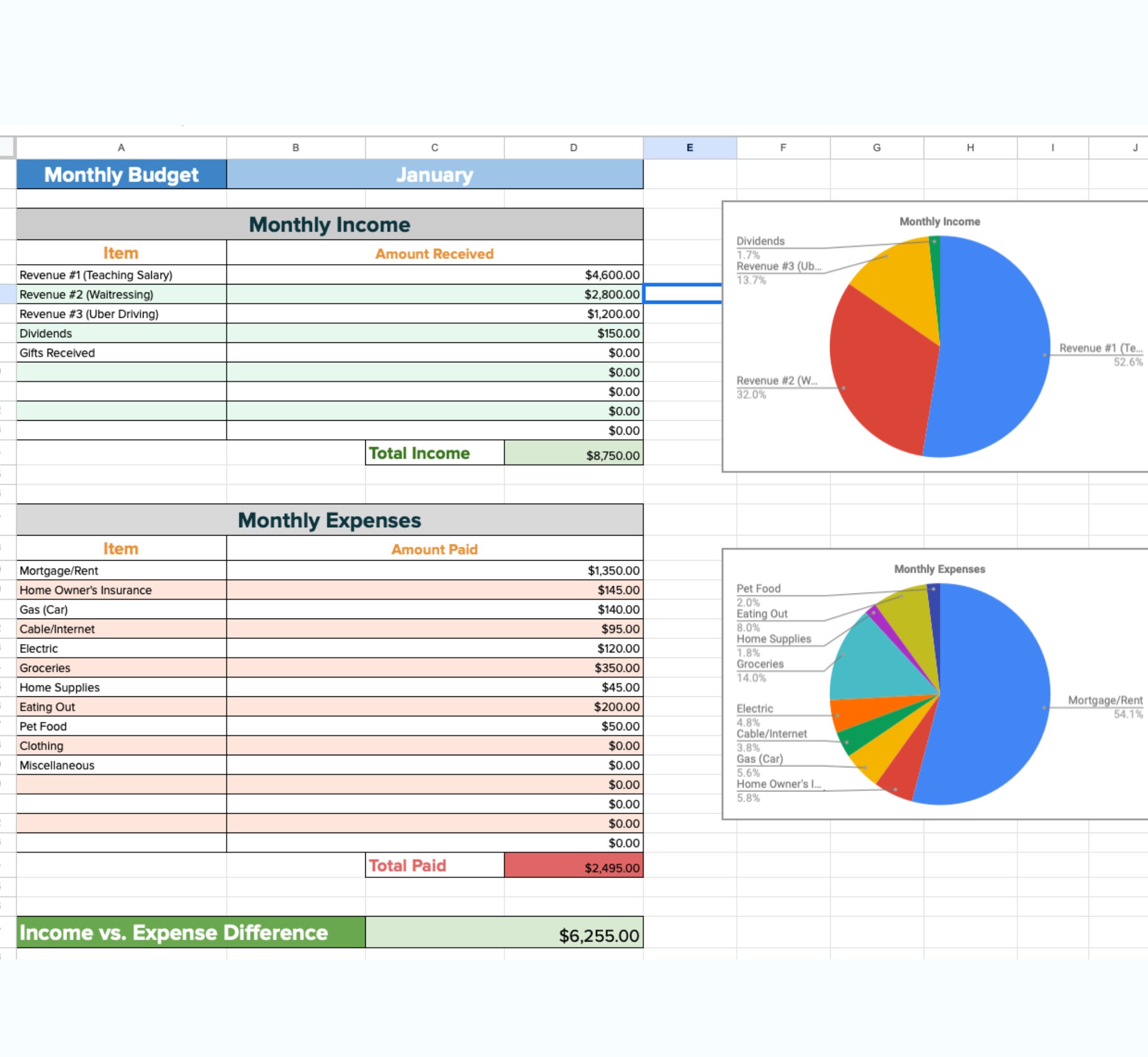
Task: Select the January header cell
Action: point(435,174)
